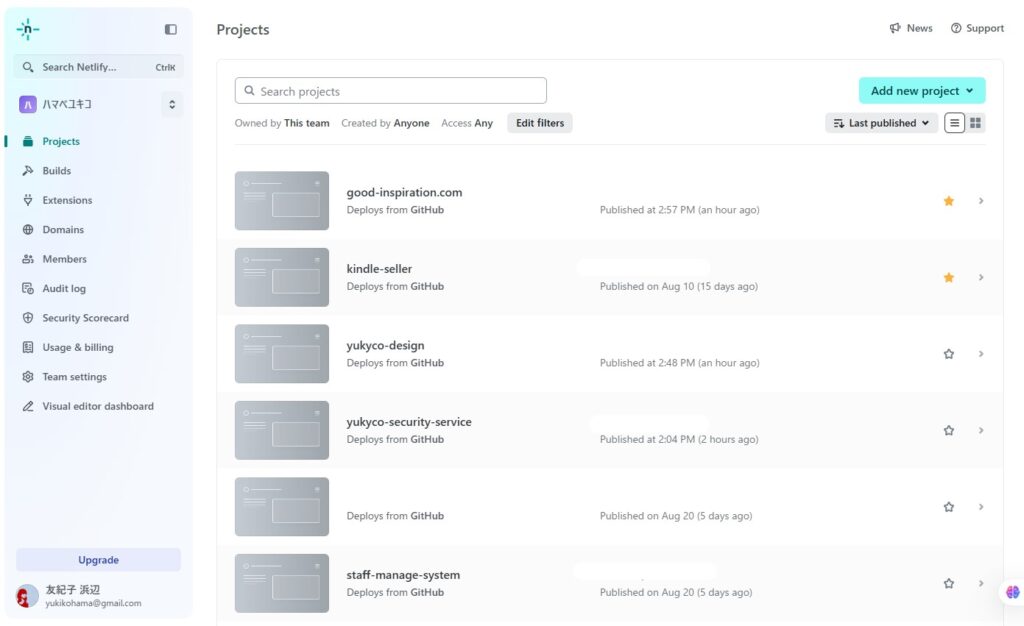Open yukyco-security-service via its chevron arrow
1024x626 pixels.
[x=981, y=430]
